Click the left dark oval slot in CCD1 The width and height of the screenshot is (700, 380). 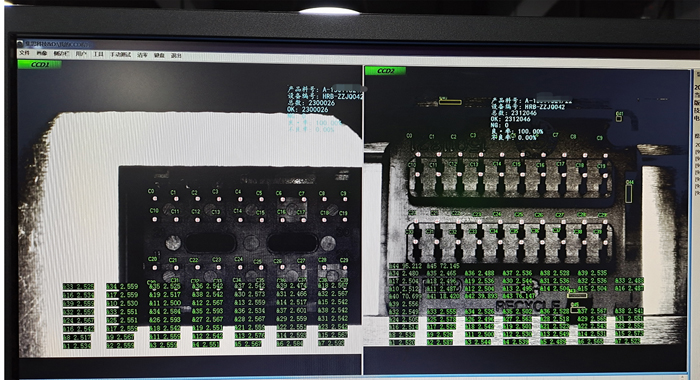(210, 243)
